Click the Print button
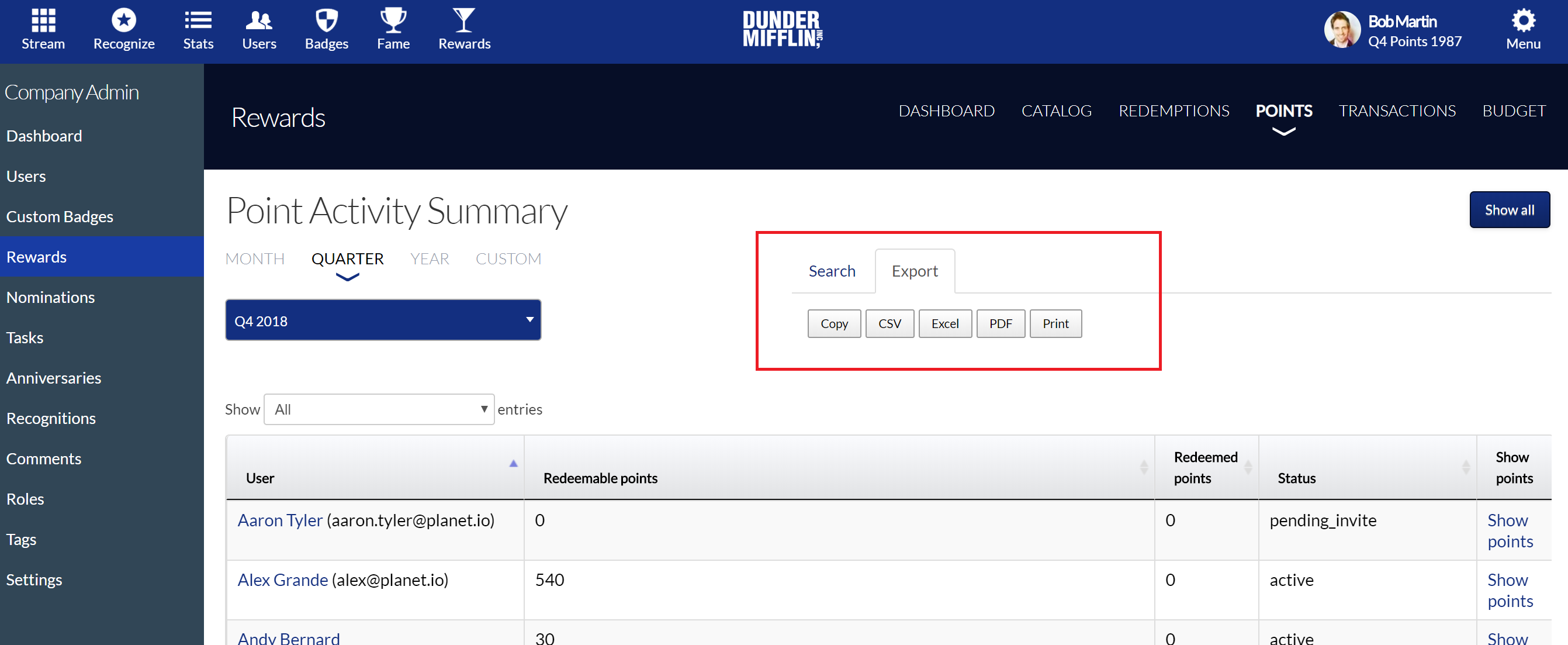The height and width of the screenshot is (645, 1568). point(1055,323)
